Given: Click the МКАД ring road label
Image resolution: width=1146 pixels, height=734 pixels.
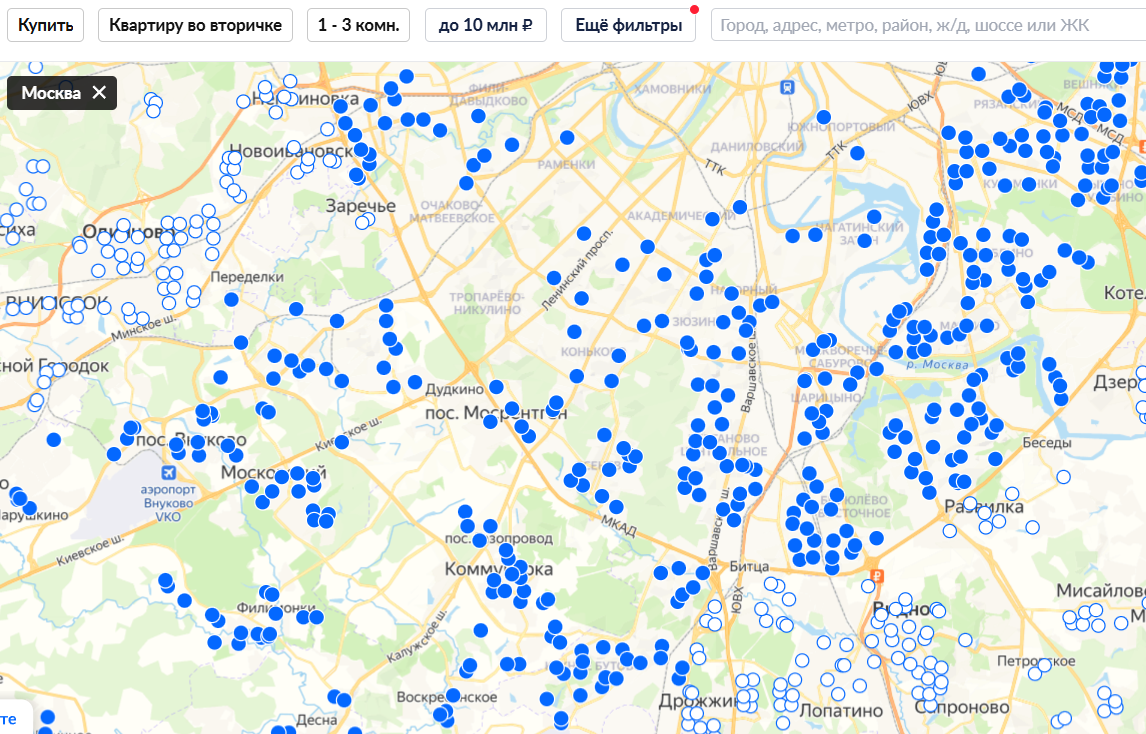Looking at the screenshot, I should [x=618, y=524].
